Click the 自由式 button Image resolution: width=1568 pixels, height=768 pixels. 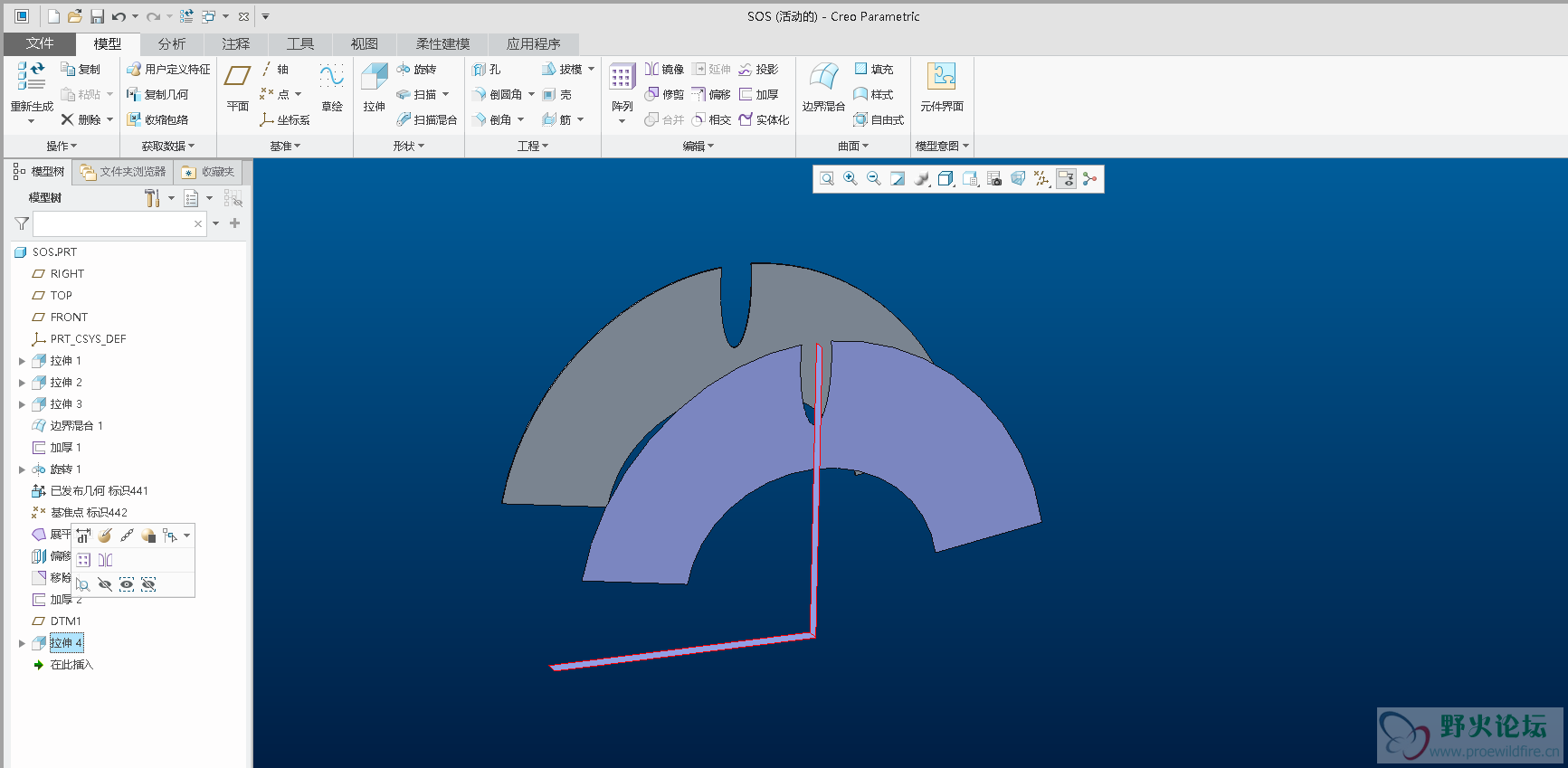pos(879,119)
